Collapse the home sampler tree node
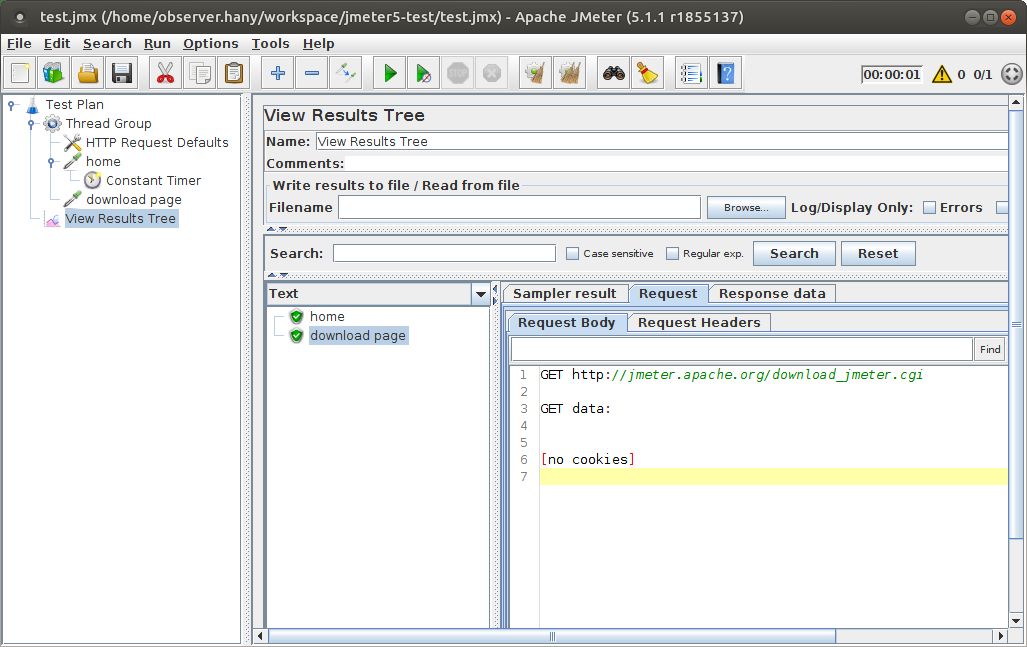 click(50, 162)
